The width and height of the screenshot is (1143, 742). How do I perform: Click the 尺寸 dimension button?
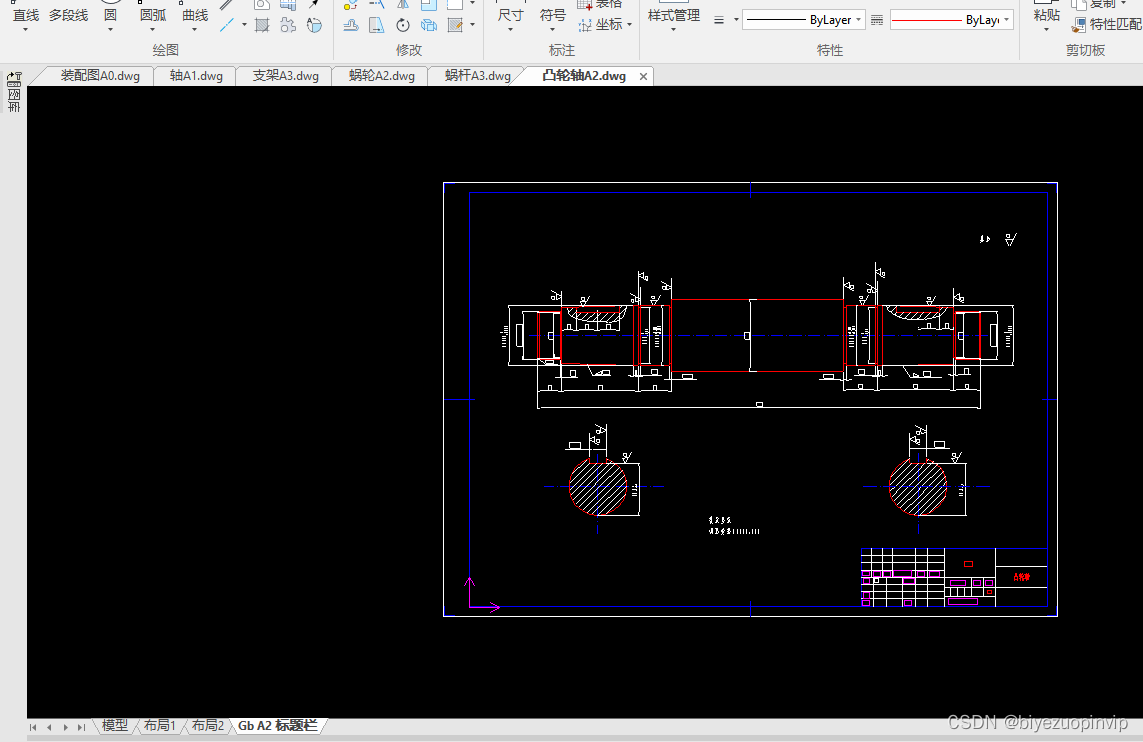(510, 15)
